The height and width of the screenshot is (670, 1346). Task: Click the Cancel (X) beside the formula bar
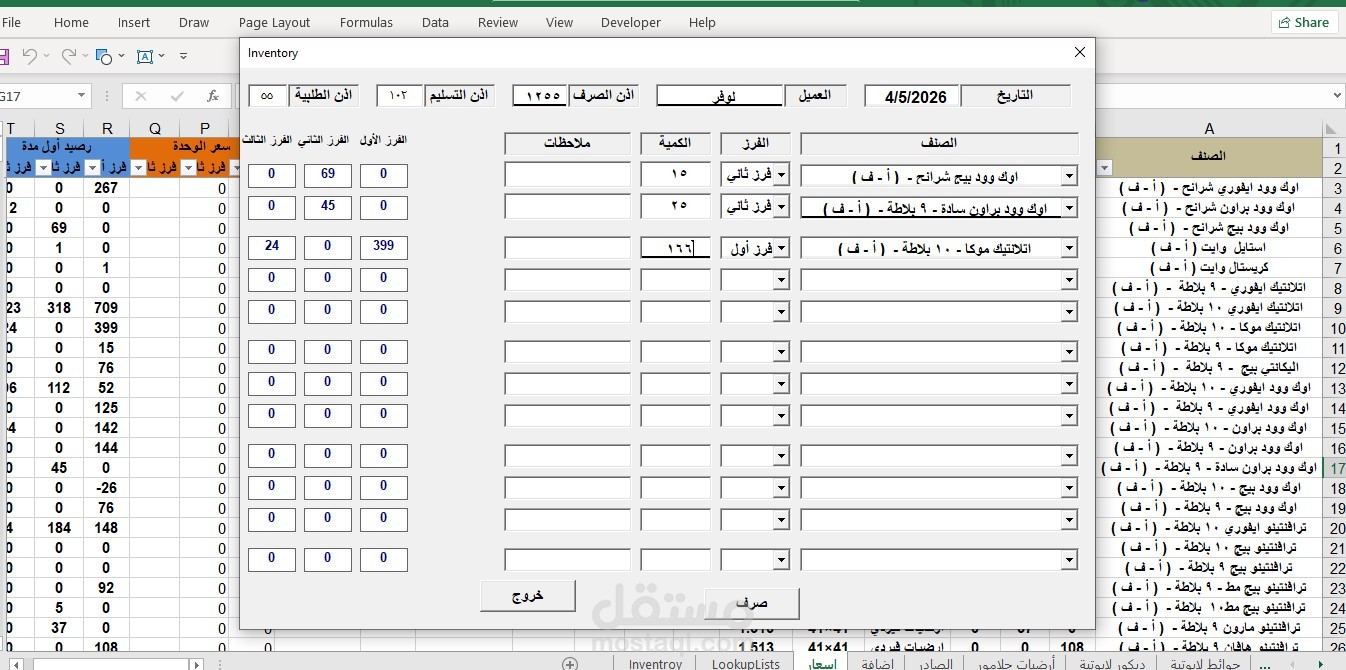(141, 96)
